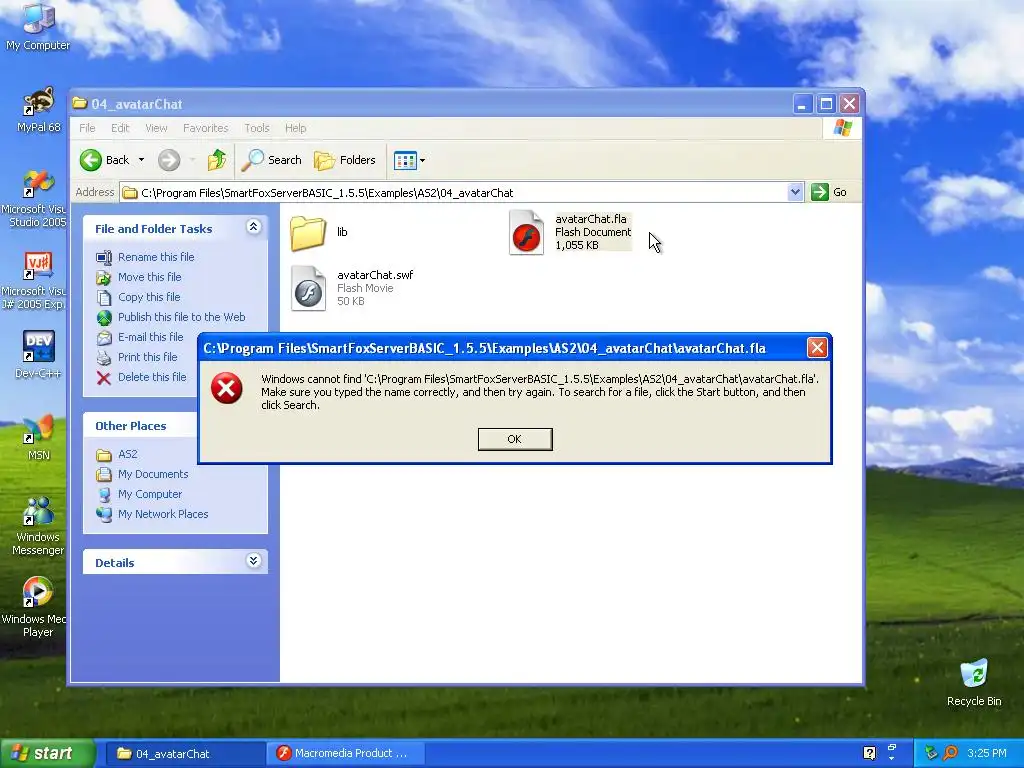Image resolution: width=1024 pixels, height=768 pixels.
Task: Click the Forward arrow button
Action: click(x=168, y=160)
